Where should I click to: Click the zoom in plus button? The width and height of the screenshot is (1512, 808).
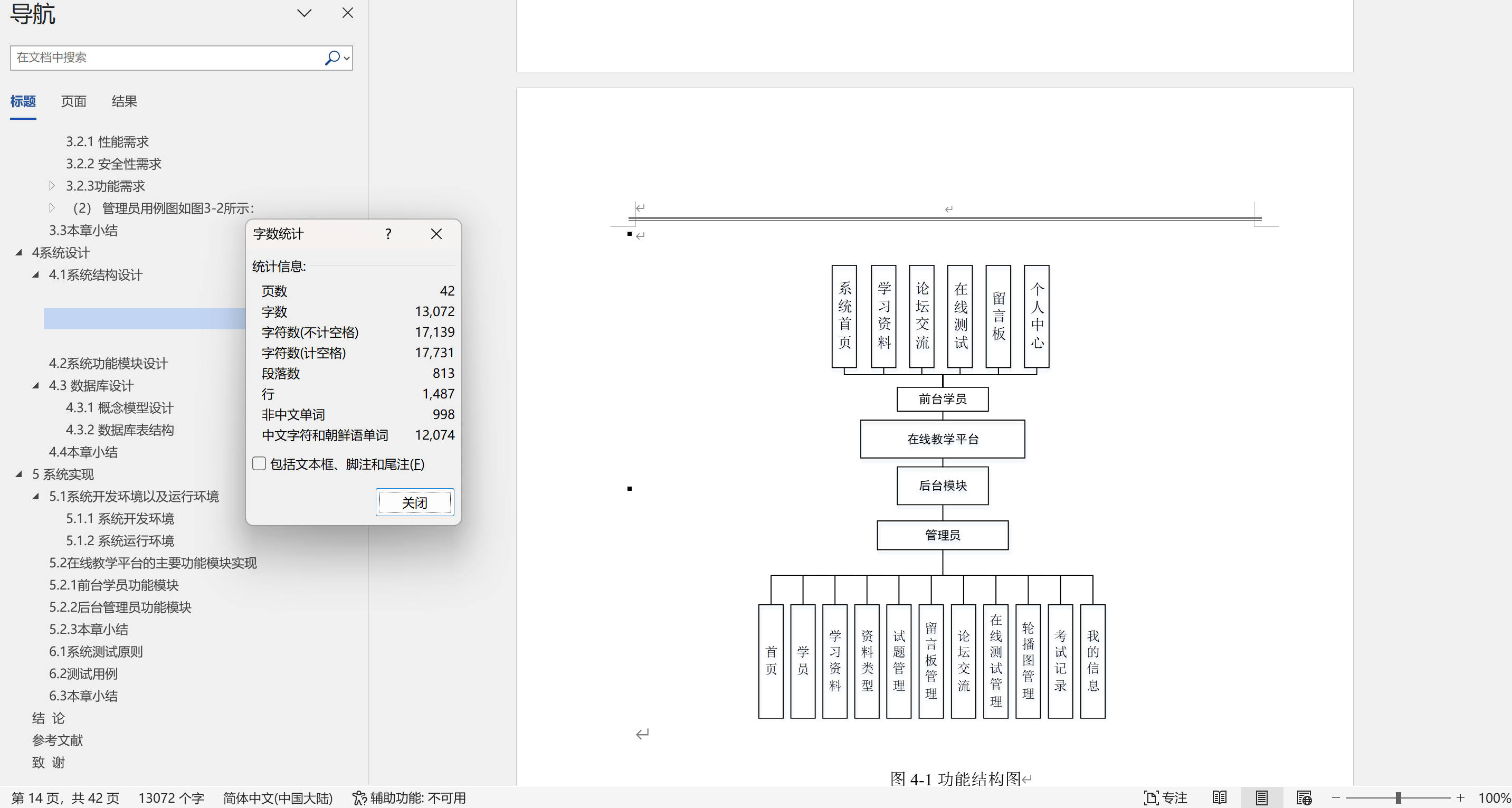[1461, 798]
